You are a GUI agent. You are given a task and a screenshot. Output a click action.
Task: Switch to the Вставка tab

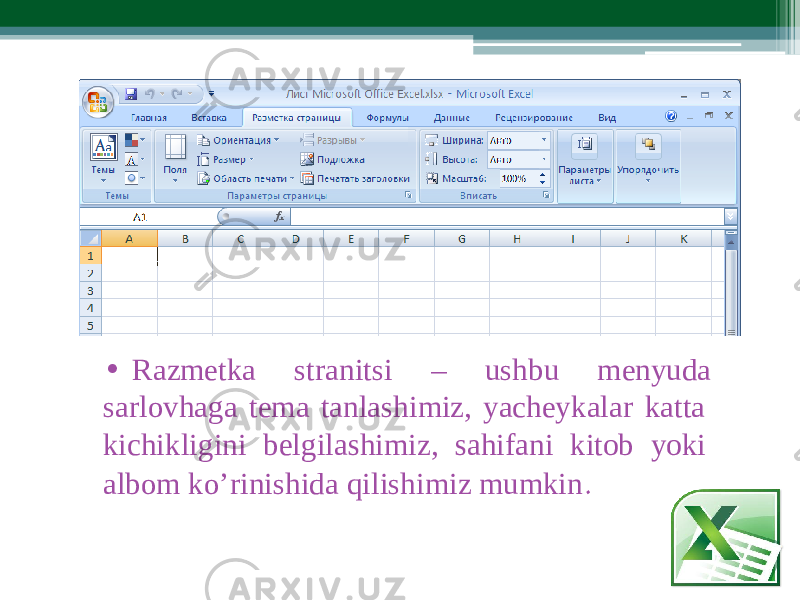209,118
